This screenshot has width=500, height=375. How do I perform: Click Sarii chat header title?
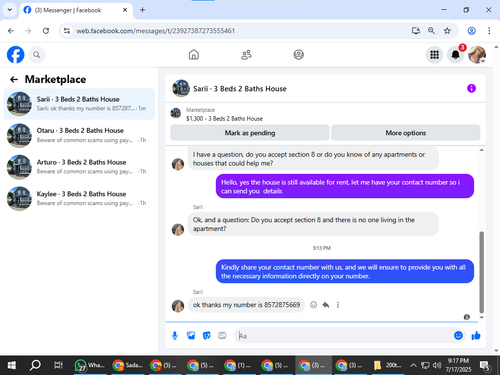(240, 89)
